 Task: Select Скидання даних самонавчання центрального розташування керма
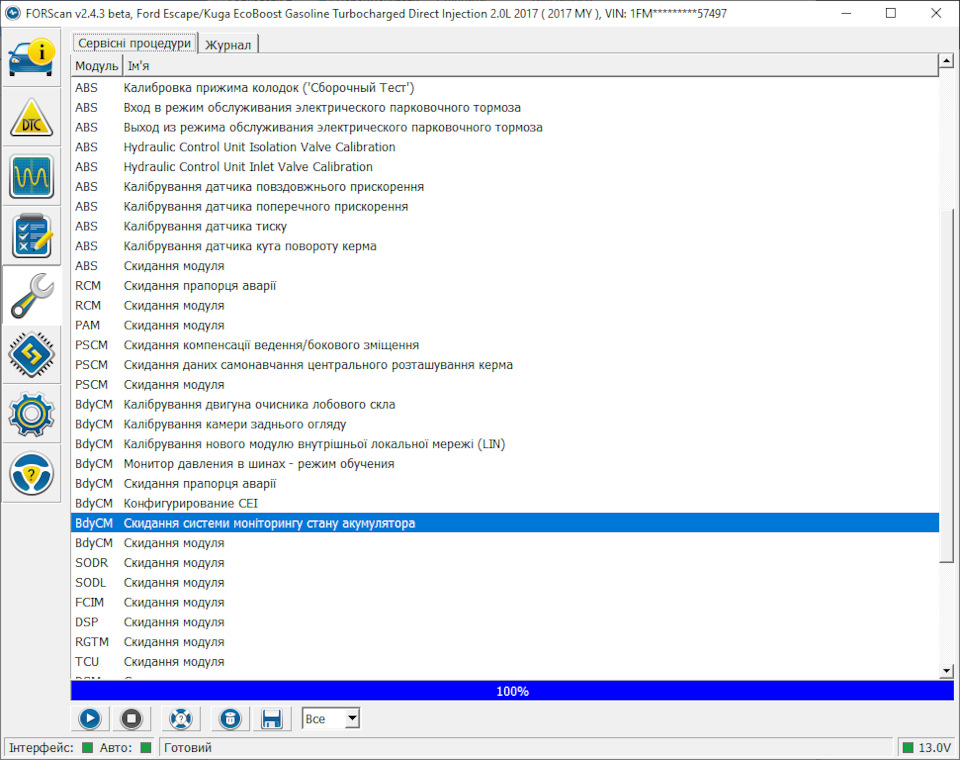[x=505, y=365]
